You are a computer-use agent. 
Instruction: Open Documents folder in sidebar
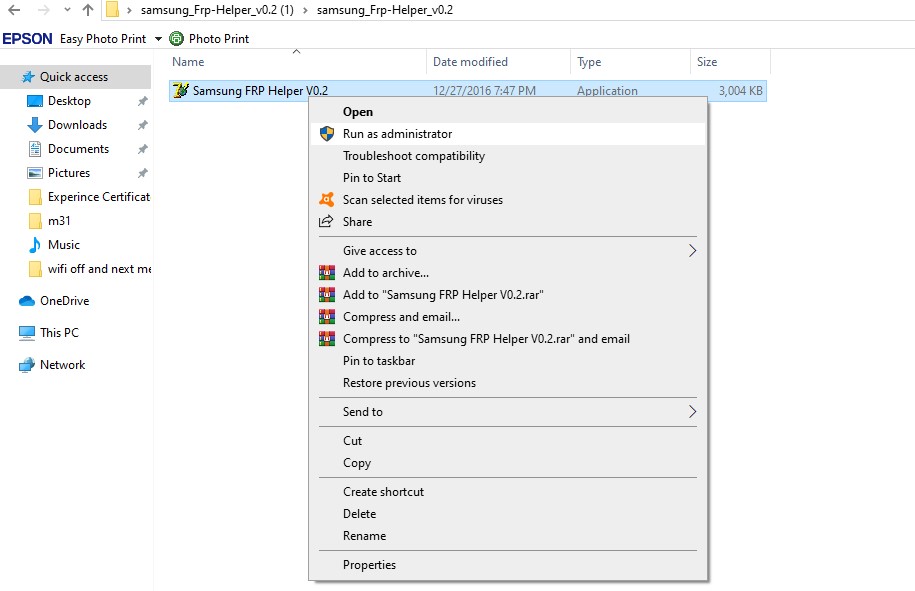[x=78, y=149]
